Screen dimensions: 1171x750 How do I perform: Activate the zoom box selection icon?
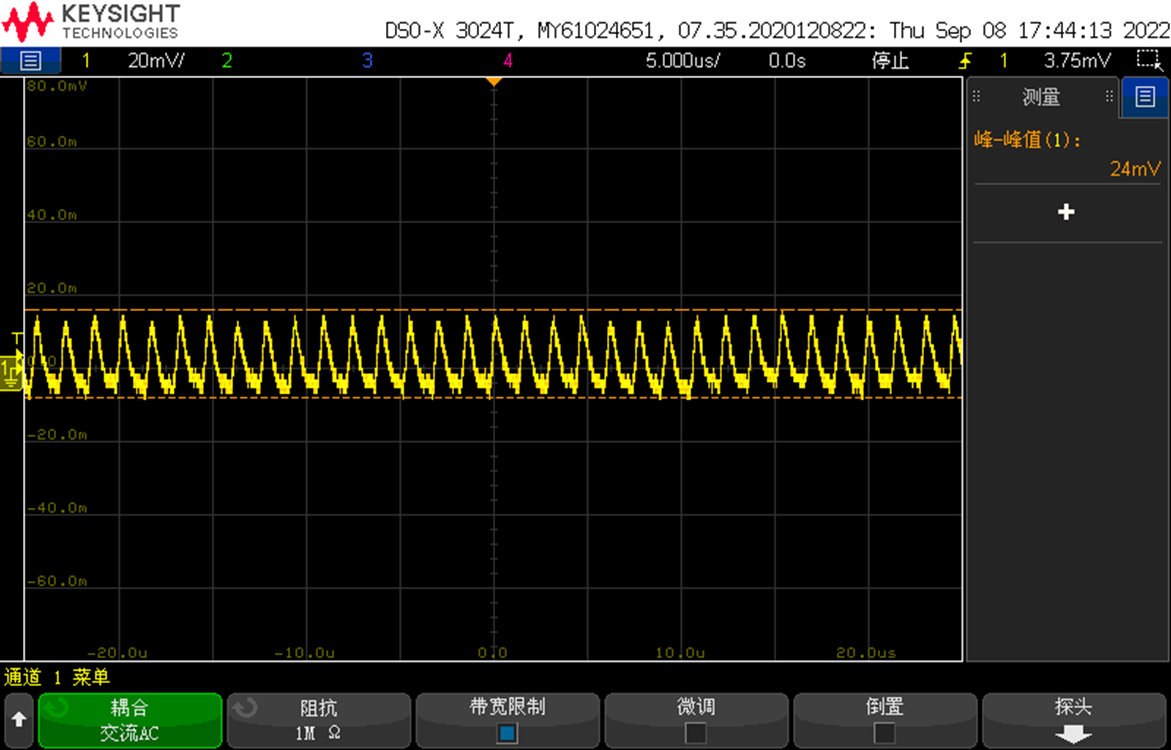[x=1148, y=60]
